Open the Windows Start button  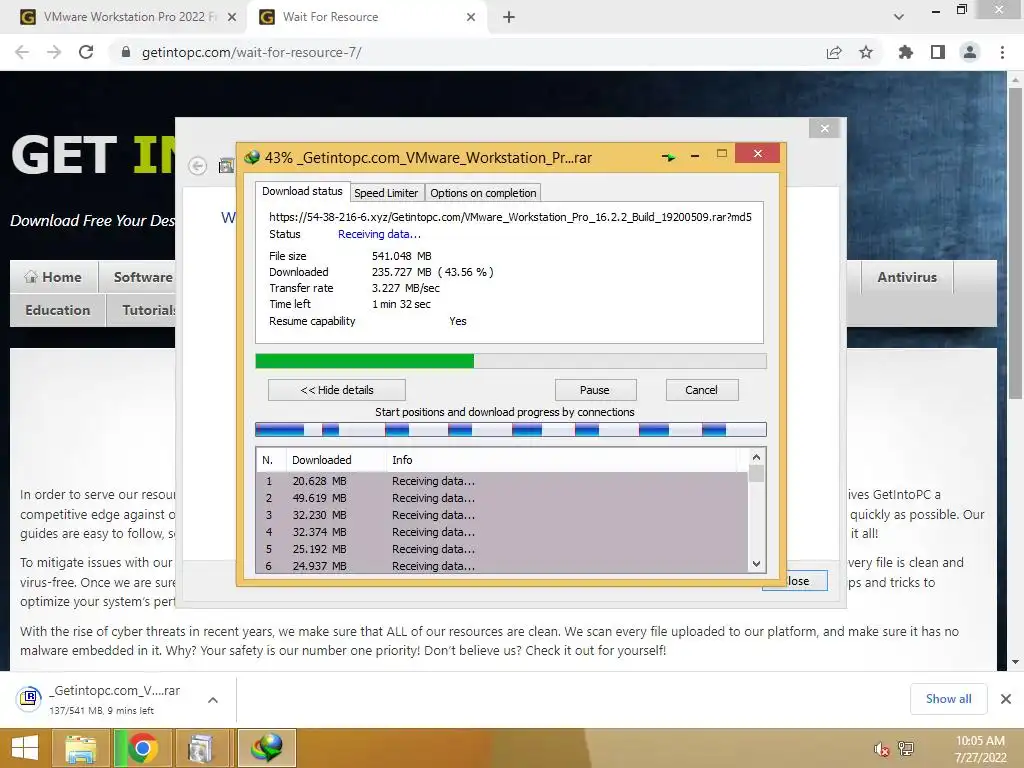[x=24, y=748]
